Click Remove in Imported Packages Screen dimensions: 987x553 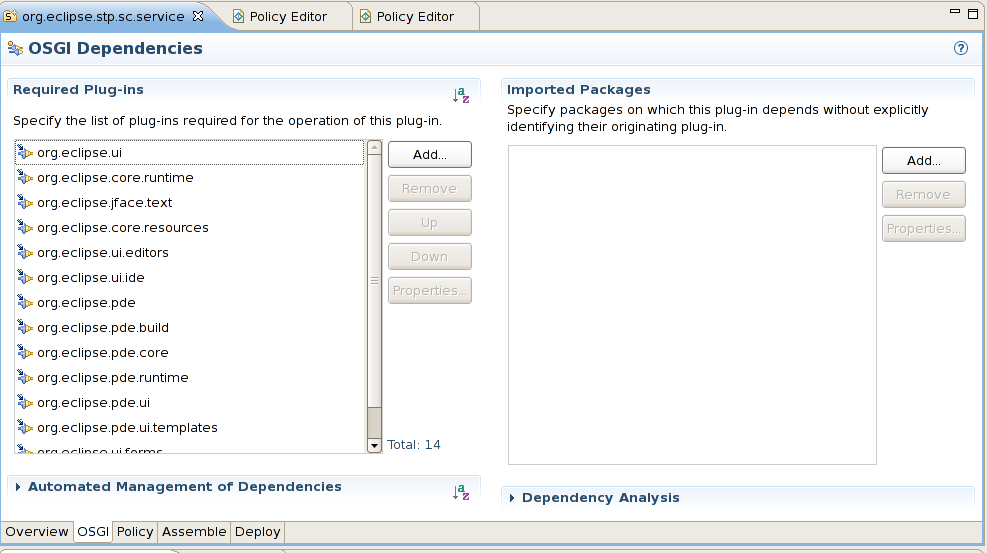923,194
